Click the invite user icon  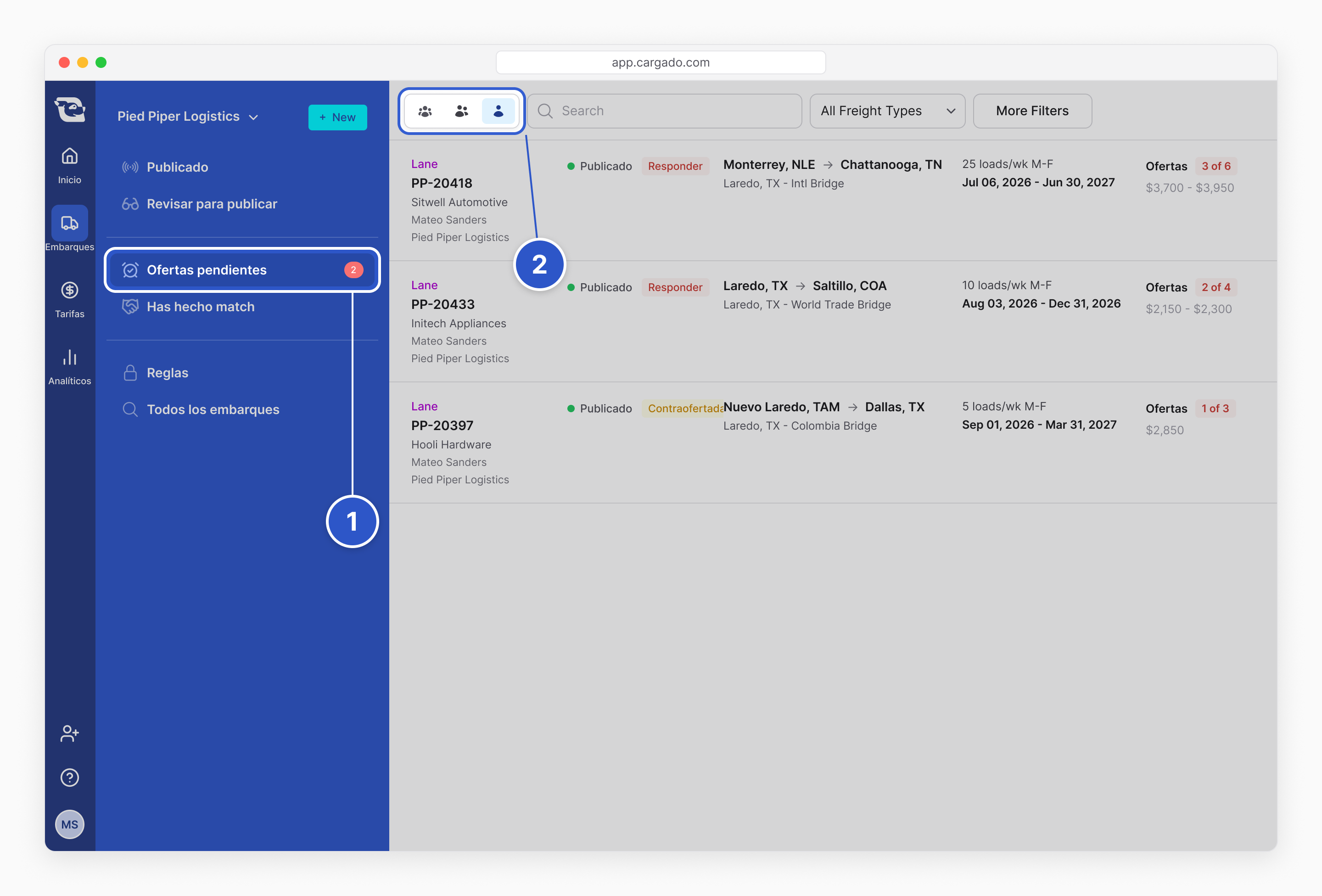pyautogui.click(x=69, y=734)
